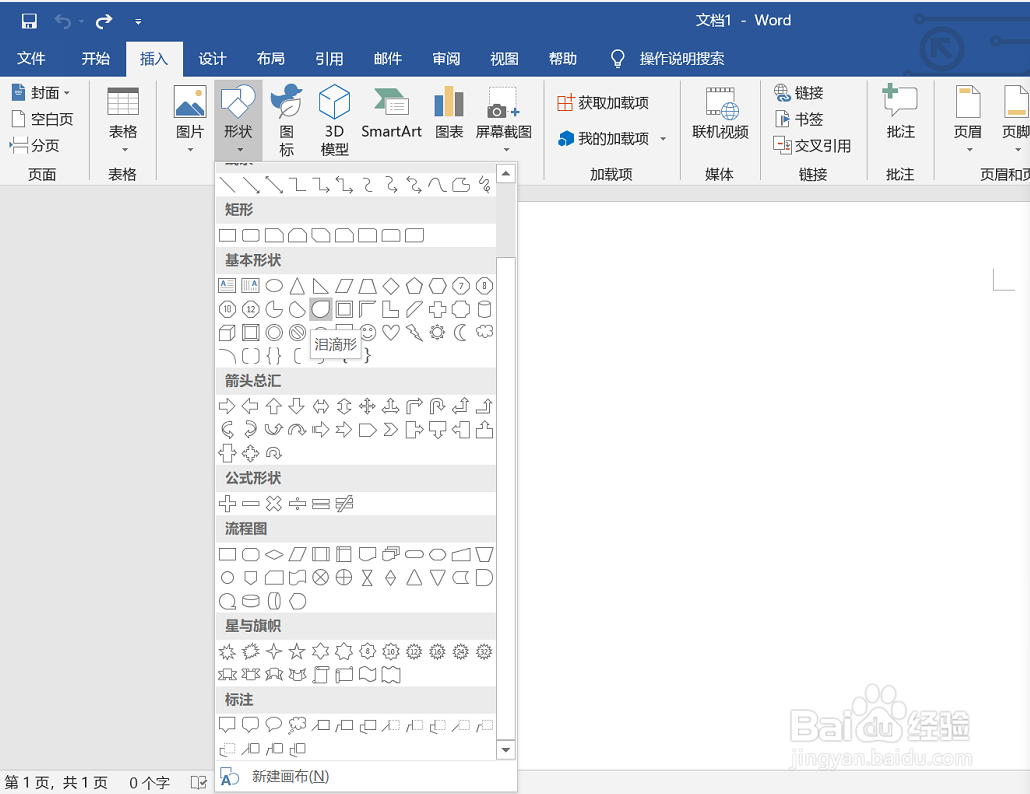Insert a 批注 comment

point(900,114)
